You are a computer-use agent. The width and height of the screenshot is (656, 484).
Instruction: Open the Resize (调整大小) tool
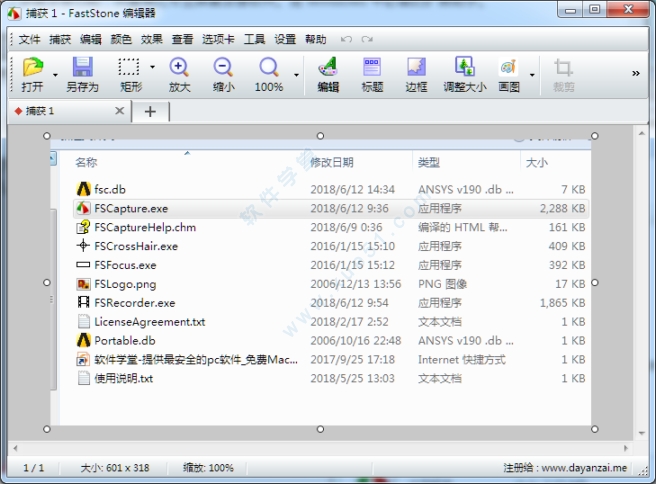(x=464, y=68)
